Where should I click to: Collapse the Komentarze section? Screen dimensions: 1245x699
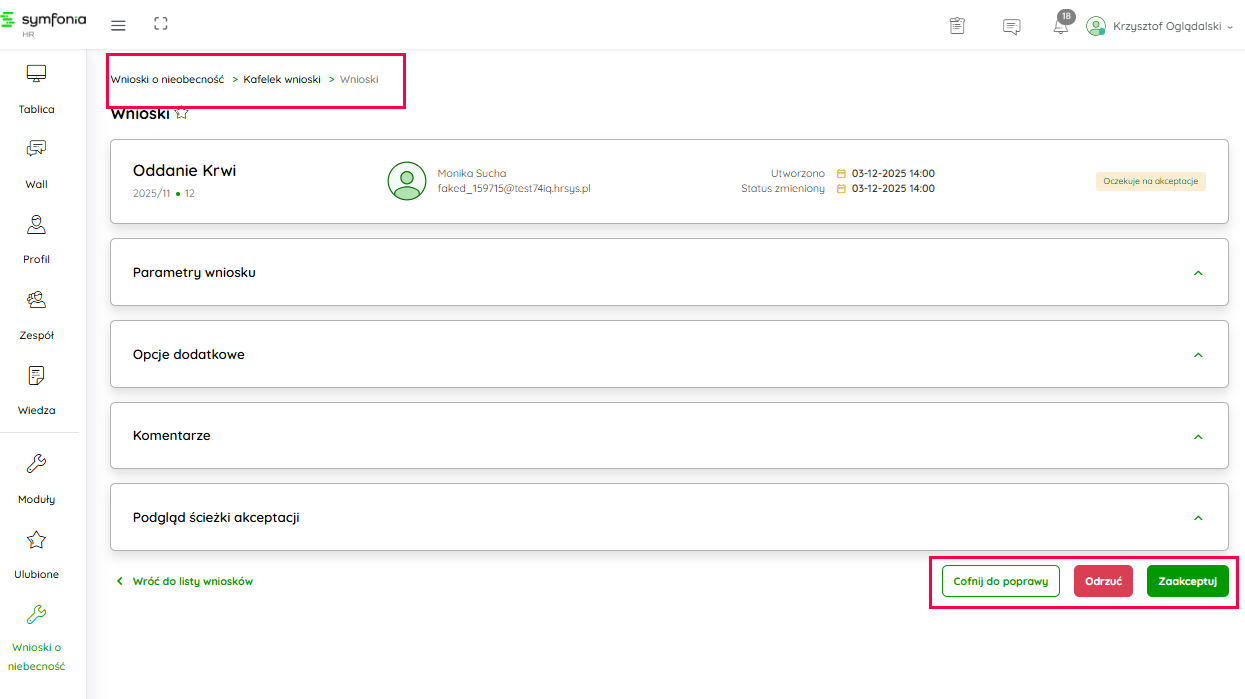[1198, 437]
